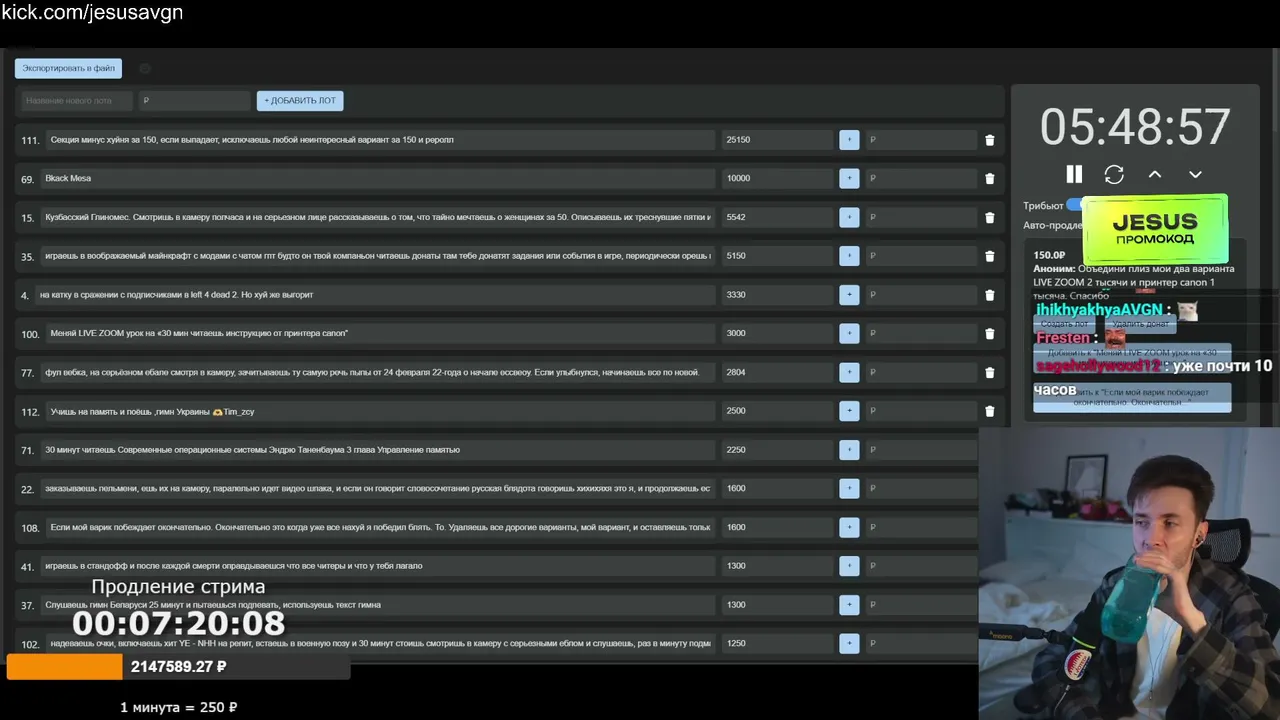Click the ruble add-amount field of lot 111
Screen dimensions: 1280x720
coord(921,140)
